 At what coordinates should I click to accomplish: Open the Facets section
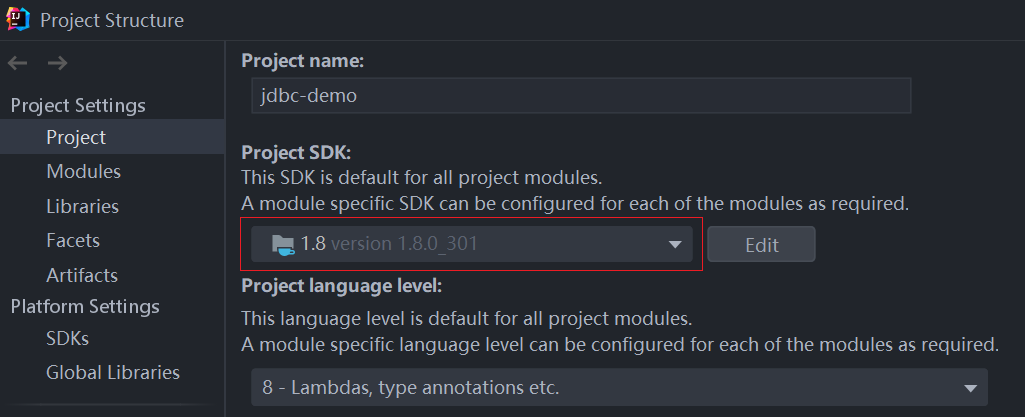[73, 240]
